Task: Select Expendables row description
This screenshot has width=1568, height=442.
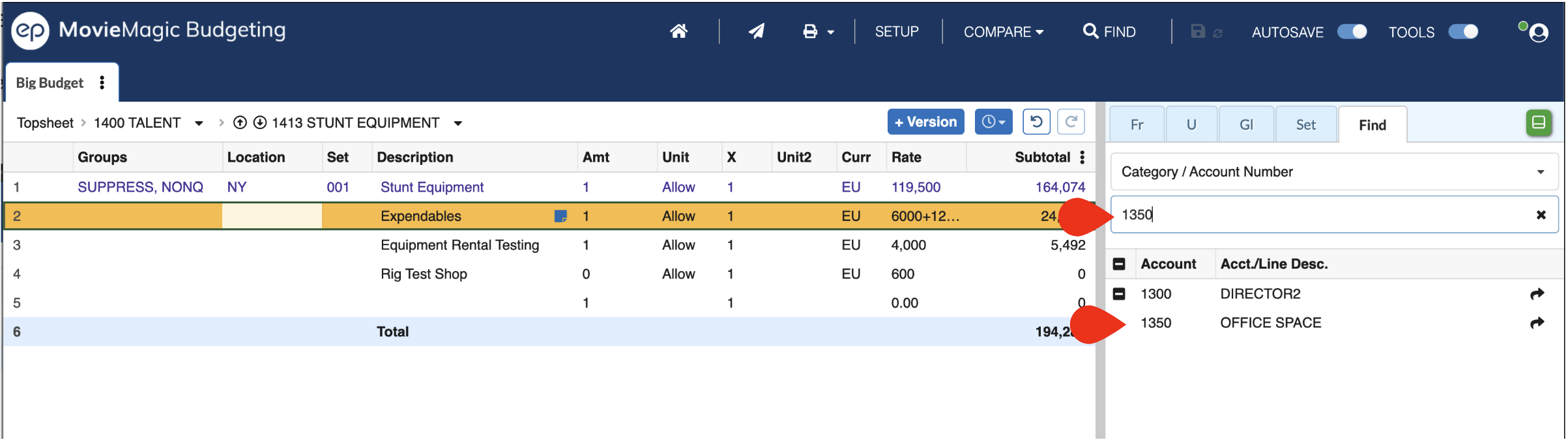Action: coord(420,216)
